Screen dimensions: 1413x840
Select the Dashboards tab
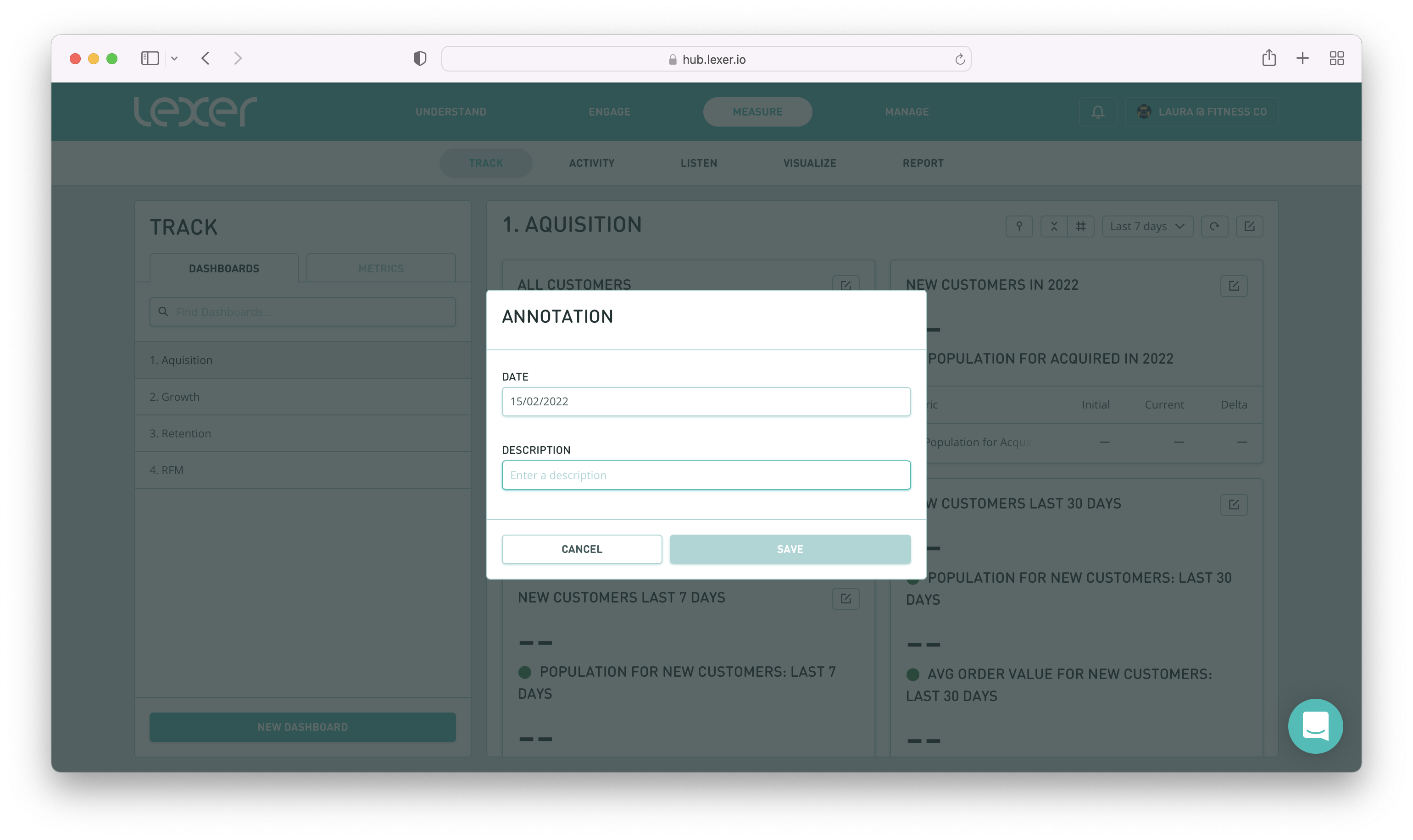tap(224, 268)
